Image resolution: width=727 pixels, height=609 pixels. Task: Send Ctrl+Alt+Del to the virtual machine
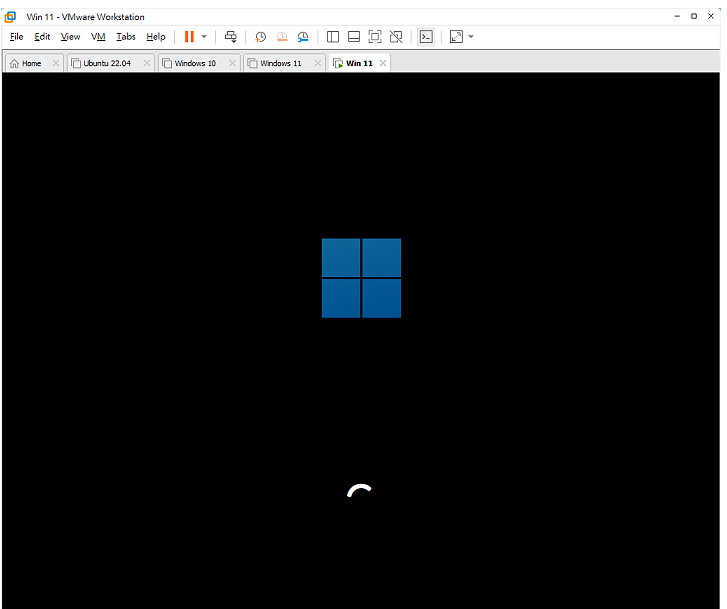(231, 37)
